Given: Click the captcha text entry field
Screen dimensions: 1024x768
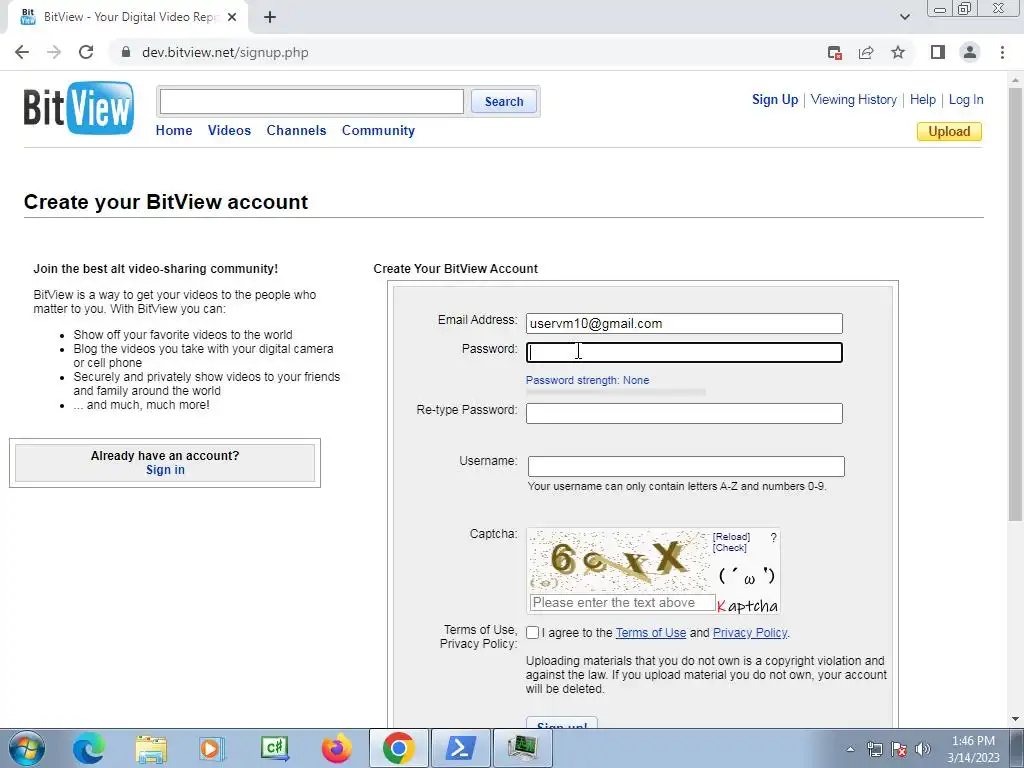Looking at the screenshot, I should [622, 602].
